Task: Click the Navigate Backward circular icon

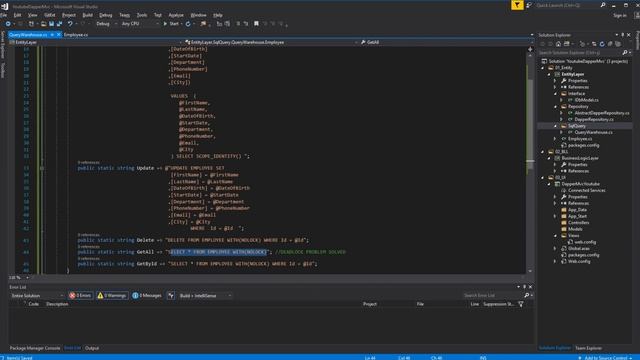Action: (x=8, y=24)
